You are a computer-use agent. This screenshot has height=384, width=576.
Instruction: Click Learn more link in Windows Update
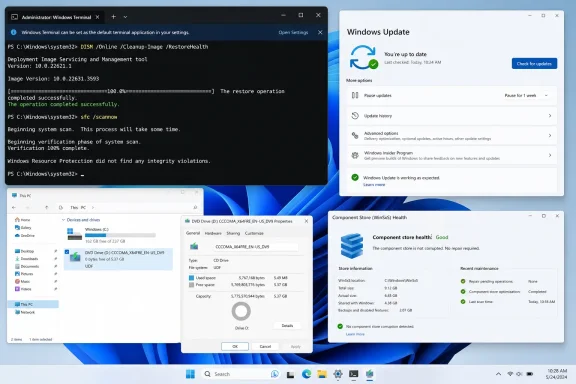tap(374, 184)
